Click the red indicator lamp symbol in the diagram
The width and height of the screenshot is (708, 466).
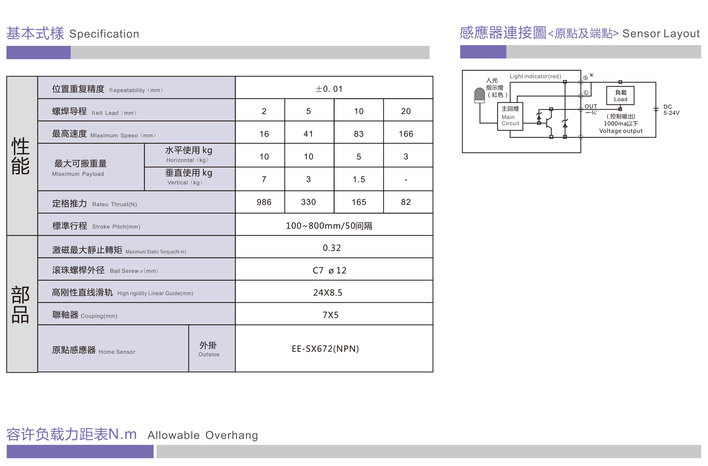[480, 95]
